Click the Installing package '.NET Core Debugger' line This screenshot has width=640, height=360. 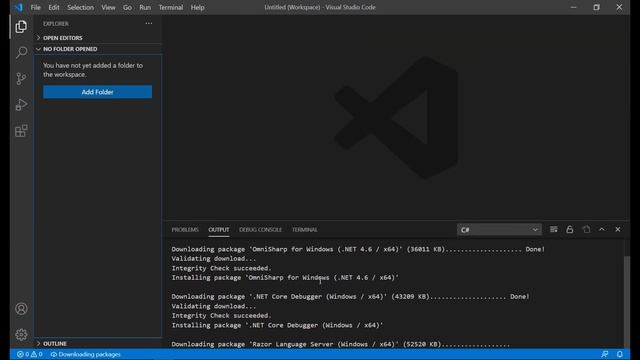click(278, 325)
